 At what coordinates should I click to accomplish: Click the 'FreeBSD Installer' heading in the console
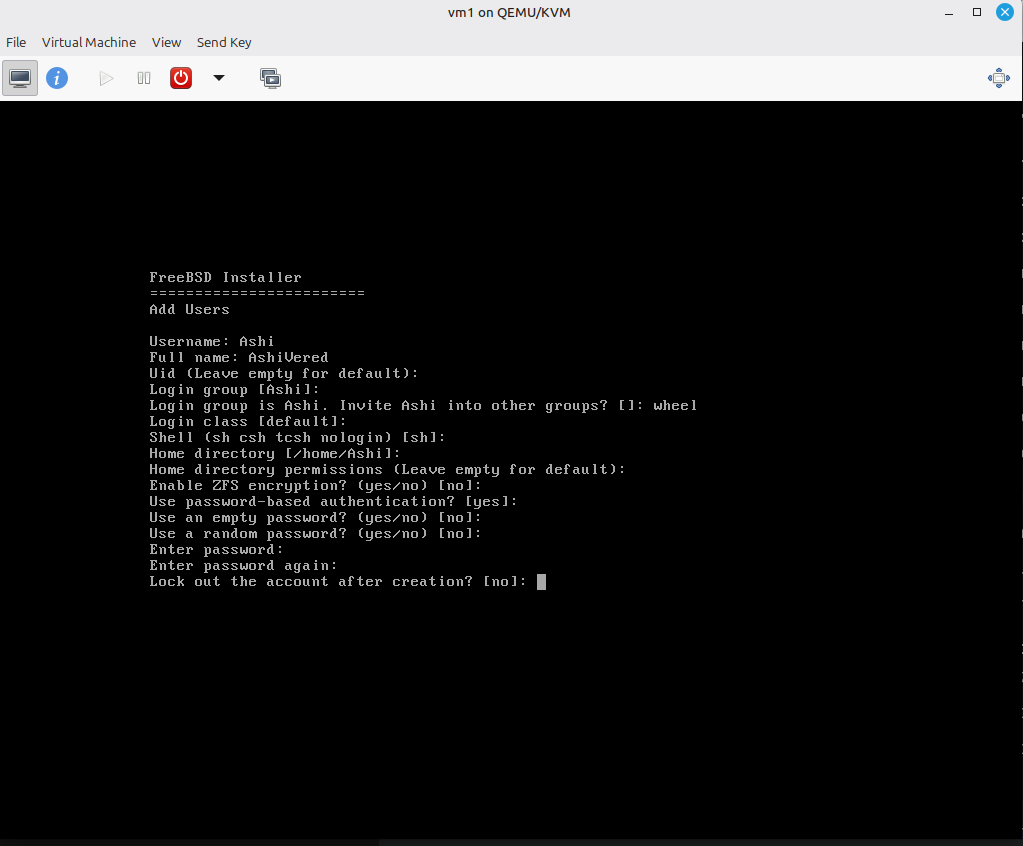(x=225, y=278)
